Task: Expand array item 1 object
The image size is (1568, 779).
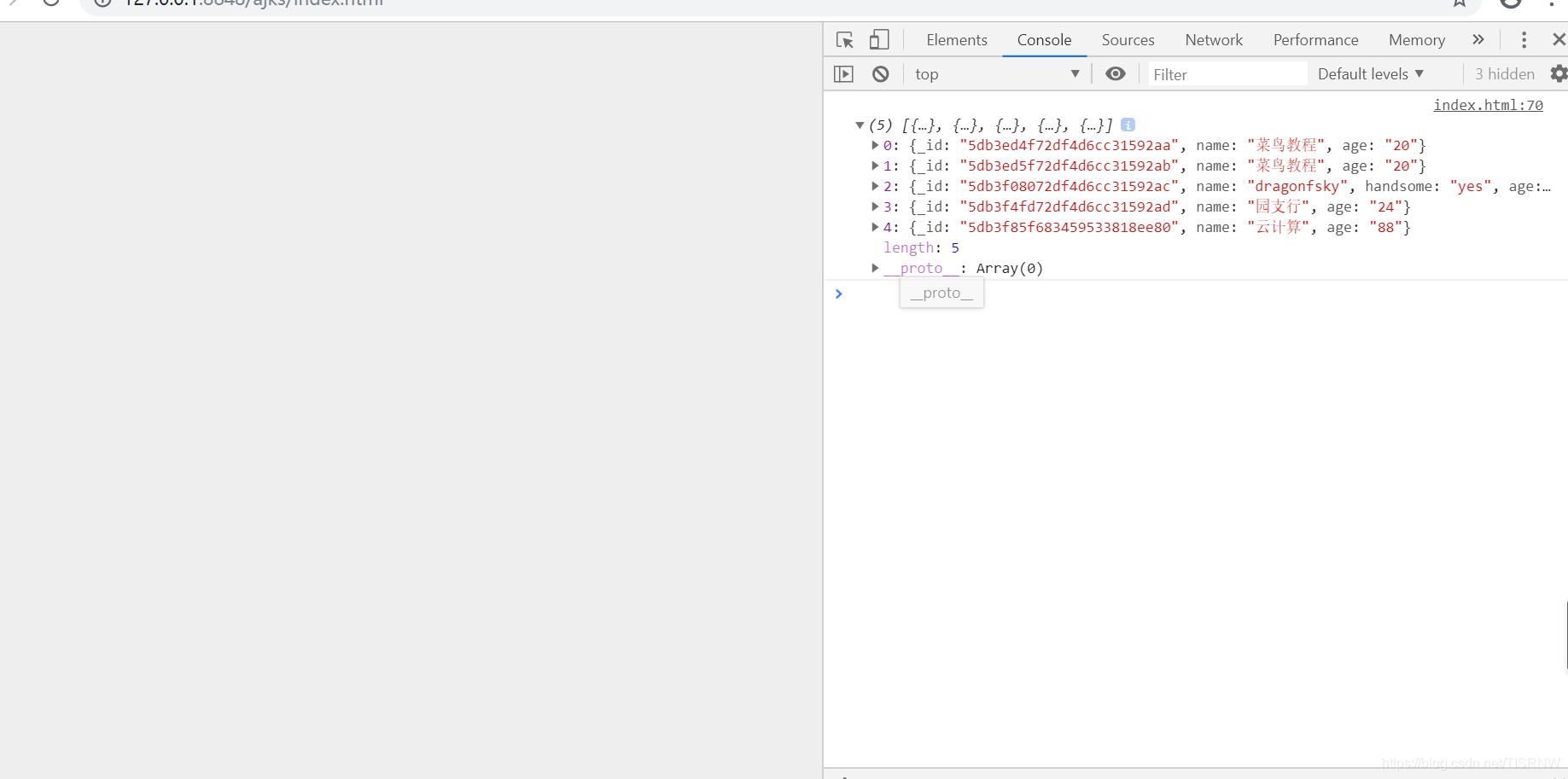Action: click(875, 166)
